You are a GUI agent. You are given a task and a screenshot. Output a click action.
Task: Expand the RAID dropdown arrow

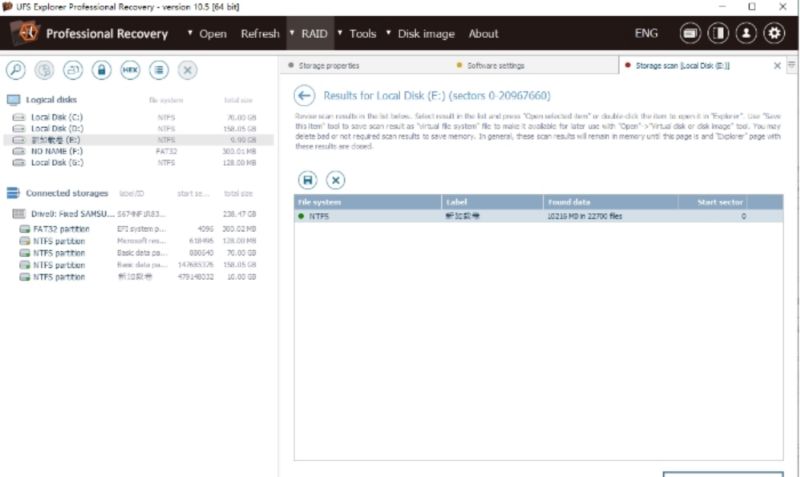(292, 33)
